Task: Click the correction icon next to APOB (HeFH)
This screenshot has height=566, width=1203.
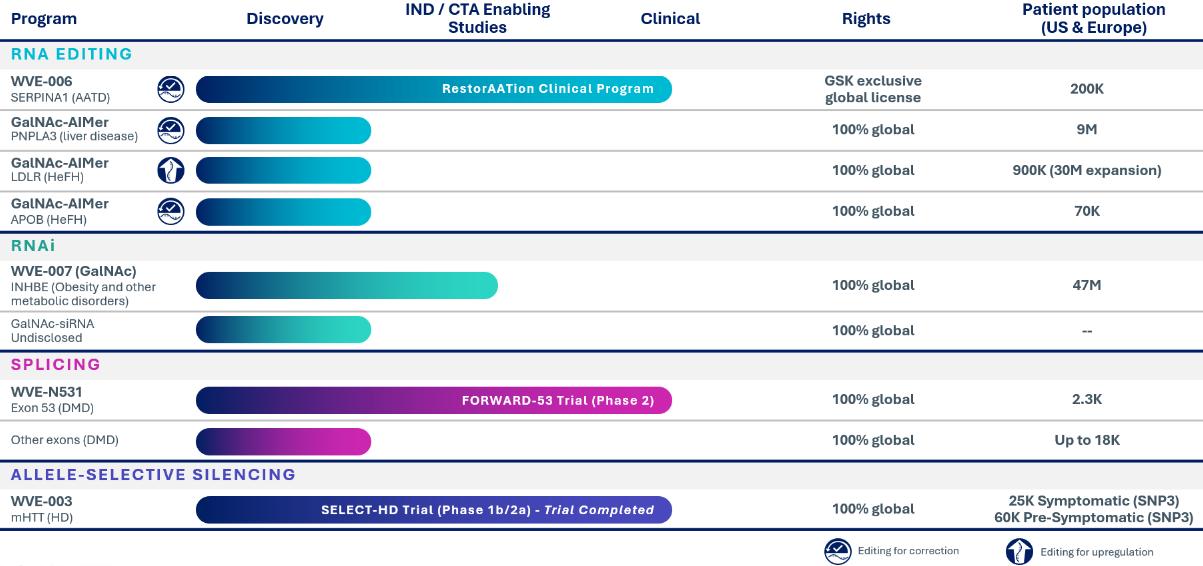Action: point(171,211)
